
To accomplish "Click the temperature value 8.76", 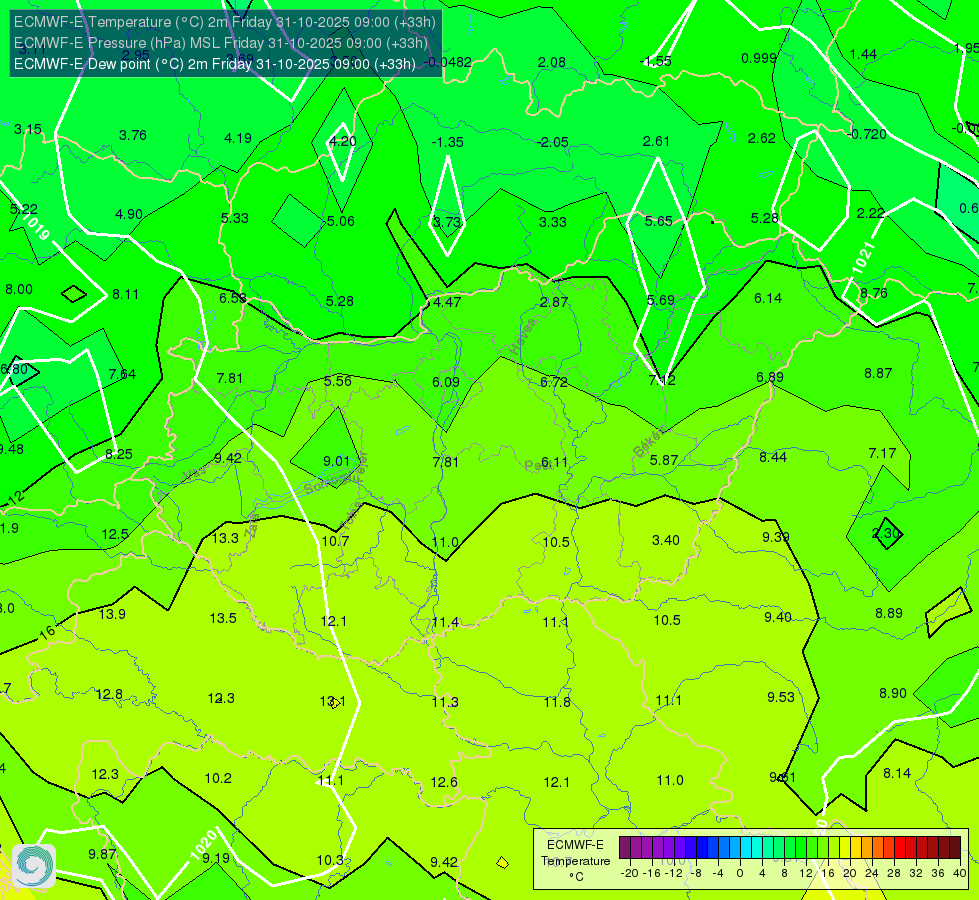I will 873,294.
